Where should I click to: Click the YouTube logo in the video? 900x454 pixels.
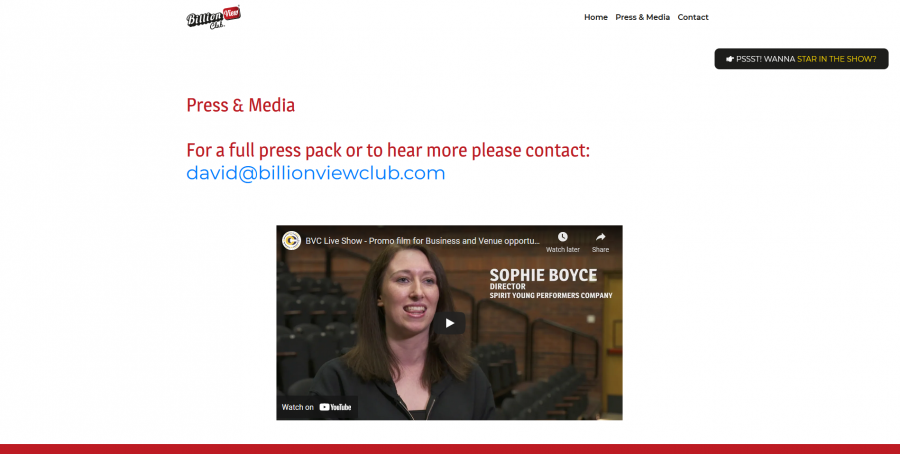coord(335,407)
